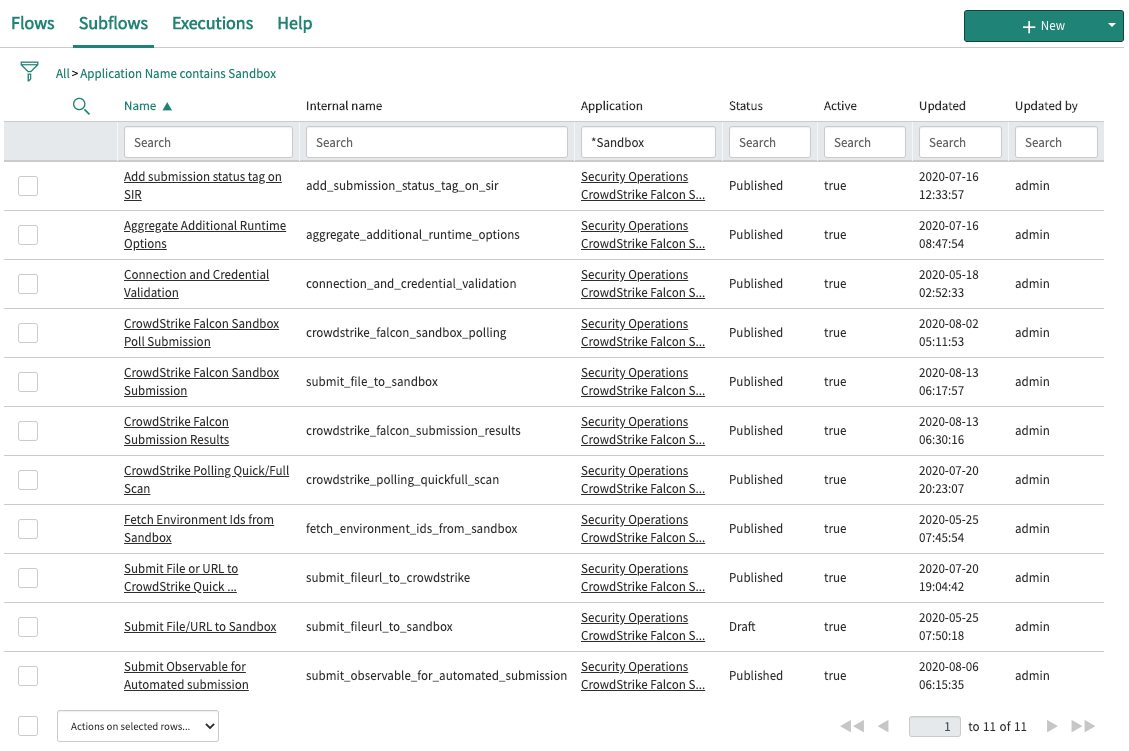Check the Fetch Environment Ids row
This screenshot has width=1129, height=751.
(28, 529)
